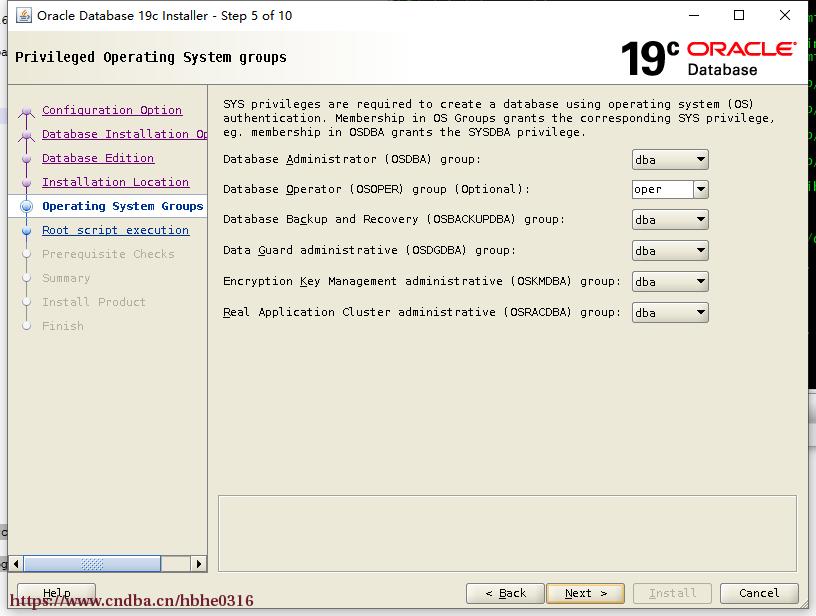
Task: Click the Database Installation Options step marker
Action: coord(27,135)
